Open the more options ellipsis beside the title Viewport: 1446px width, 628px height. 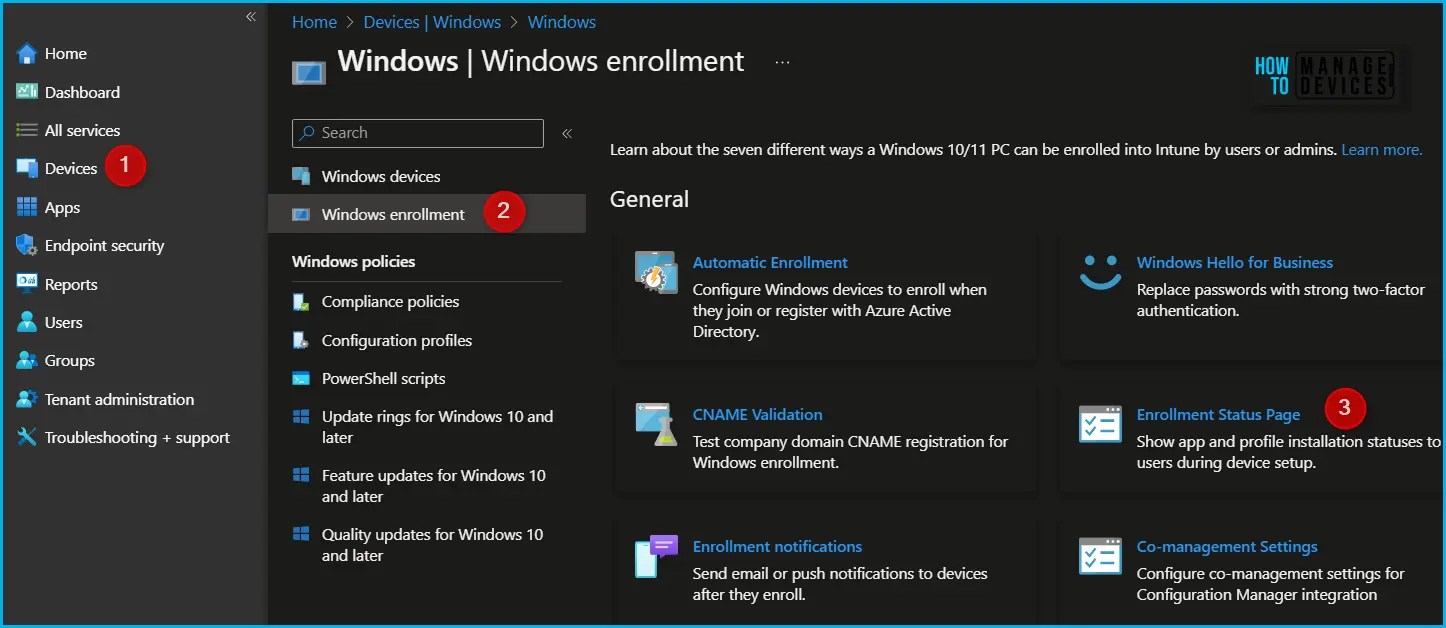[781, 60]
